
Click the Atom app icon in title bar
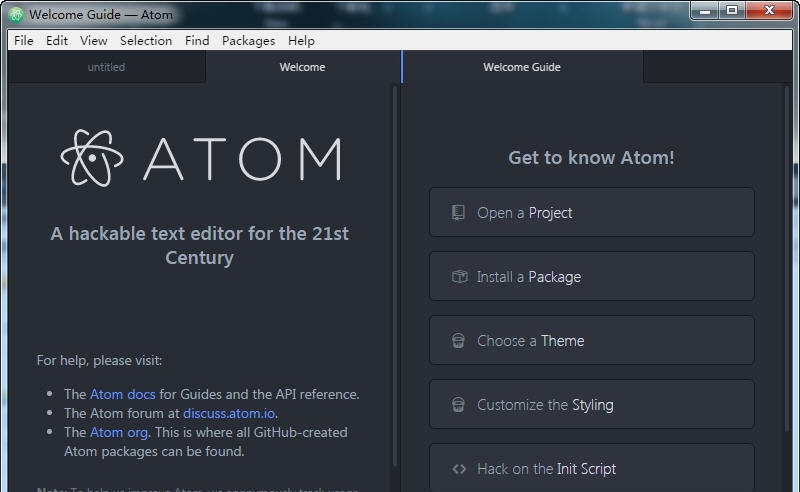pyautogui.click(x=16, y=14)
